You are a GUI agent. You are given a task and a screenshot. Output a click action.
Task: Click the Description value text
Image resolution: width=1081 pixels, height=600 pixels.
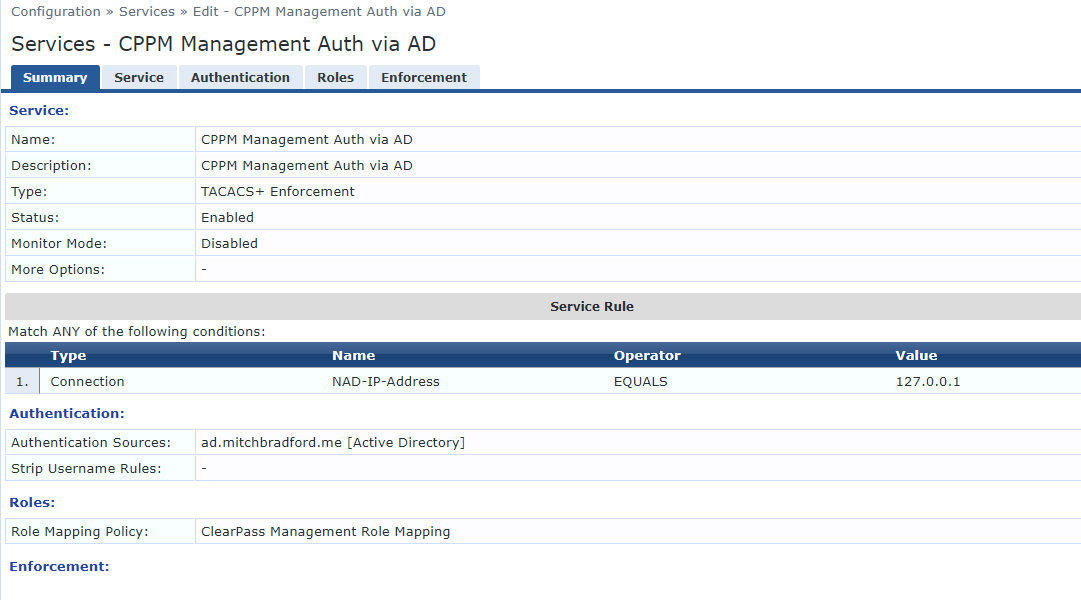(306, 165)
